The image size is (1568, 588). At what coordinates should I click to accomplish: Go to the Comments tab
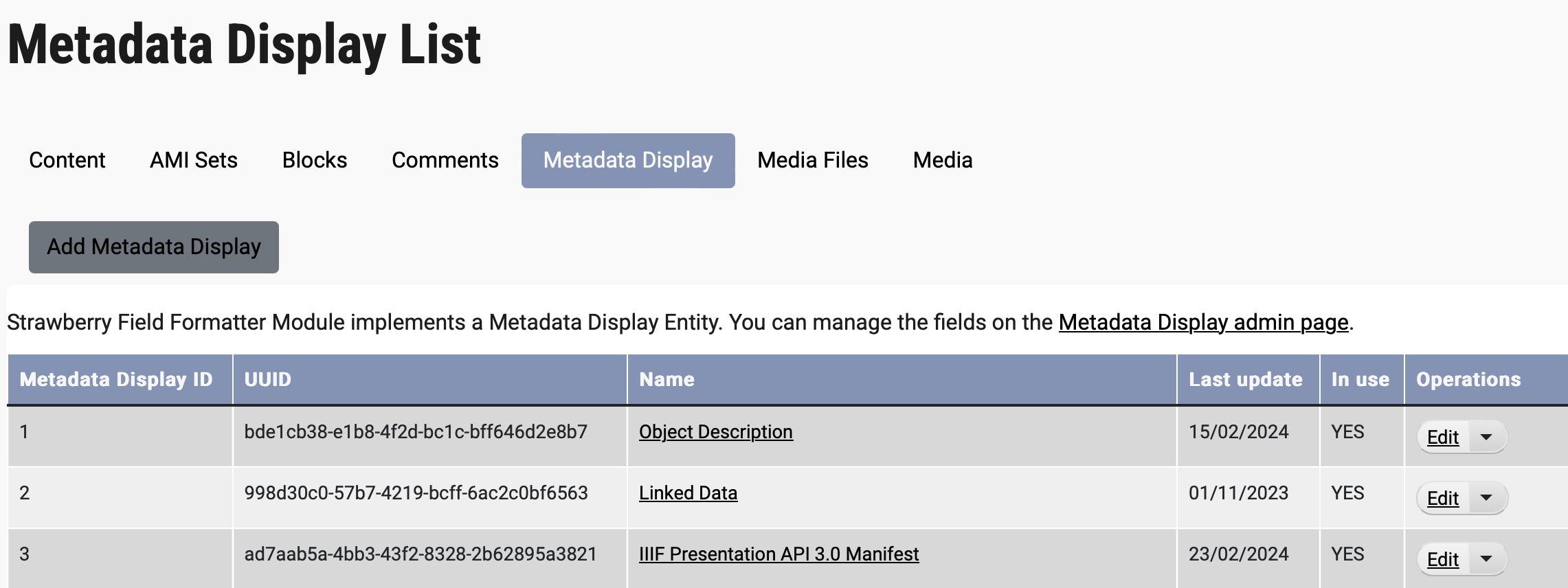(445, 160)
